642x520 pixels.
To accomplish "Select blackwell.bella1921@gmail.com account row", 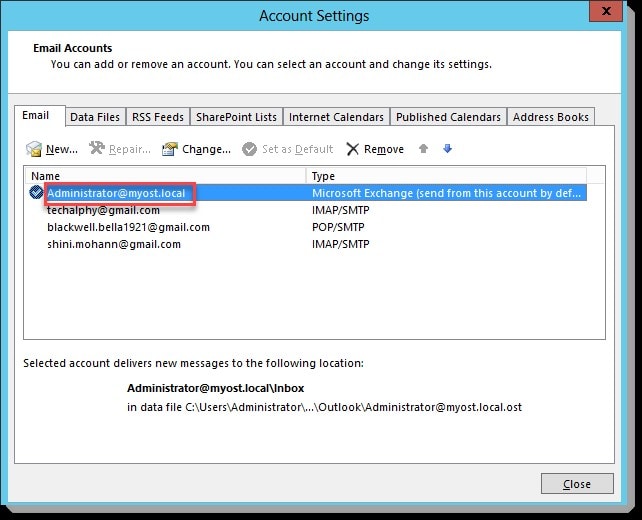I will pos(308,227).
